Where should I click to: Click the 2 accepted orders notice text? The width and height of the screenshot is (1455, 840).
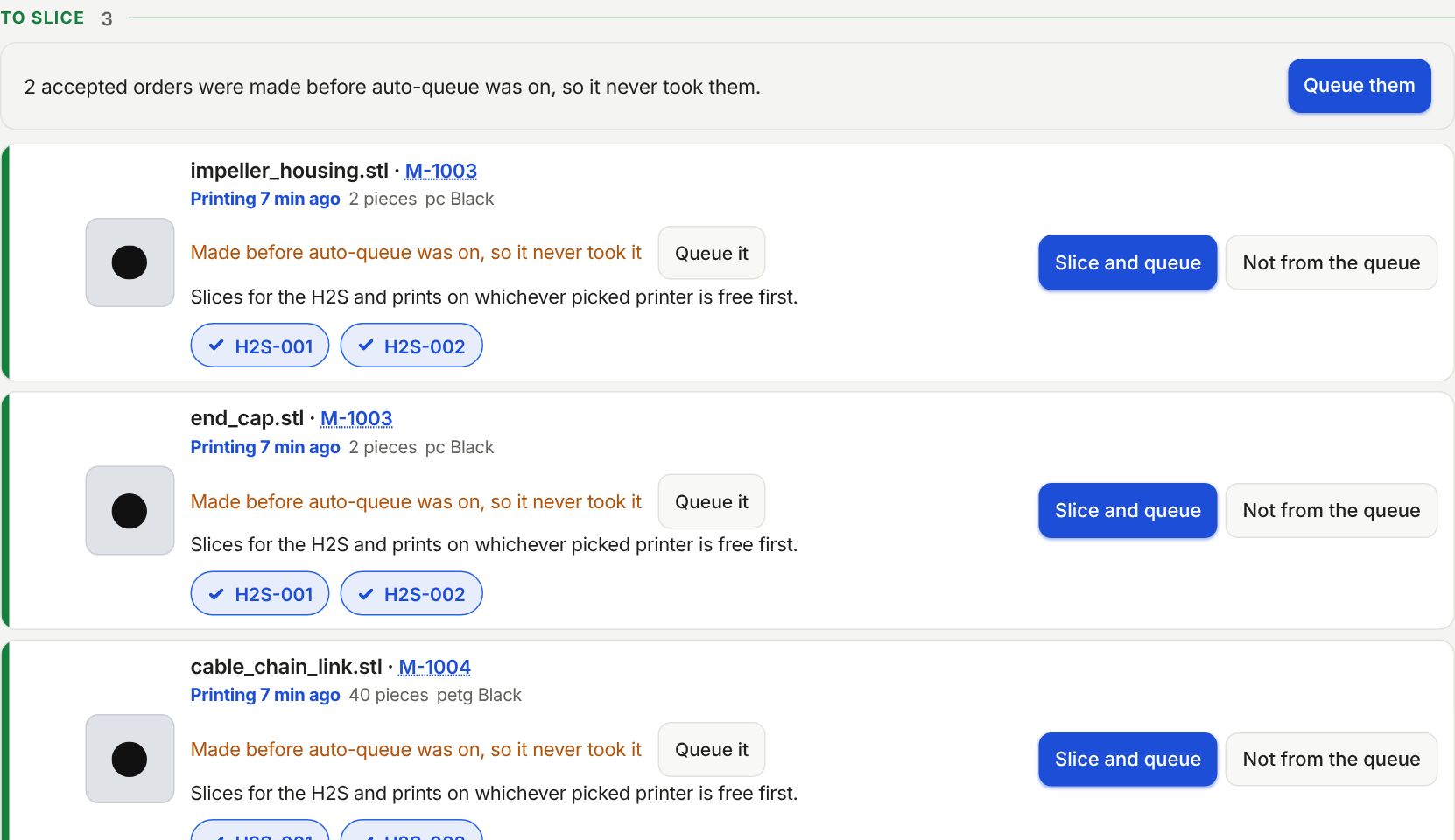[x=392, y=87]
